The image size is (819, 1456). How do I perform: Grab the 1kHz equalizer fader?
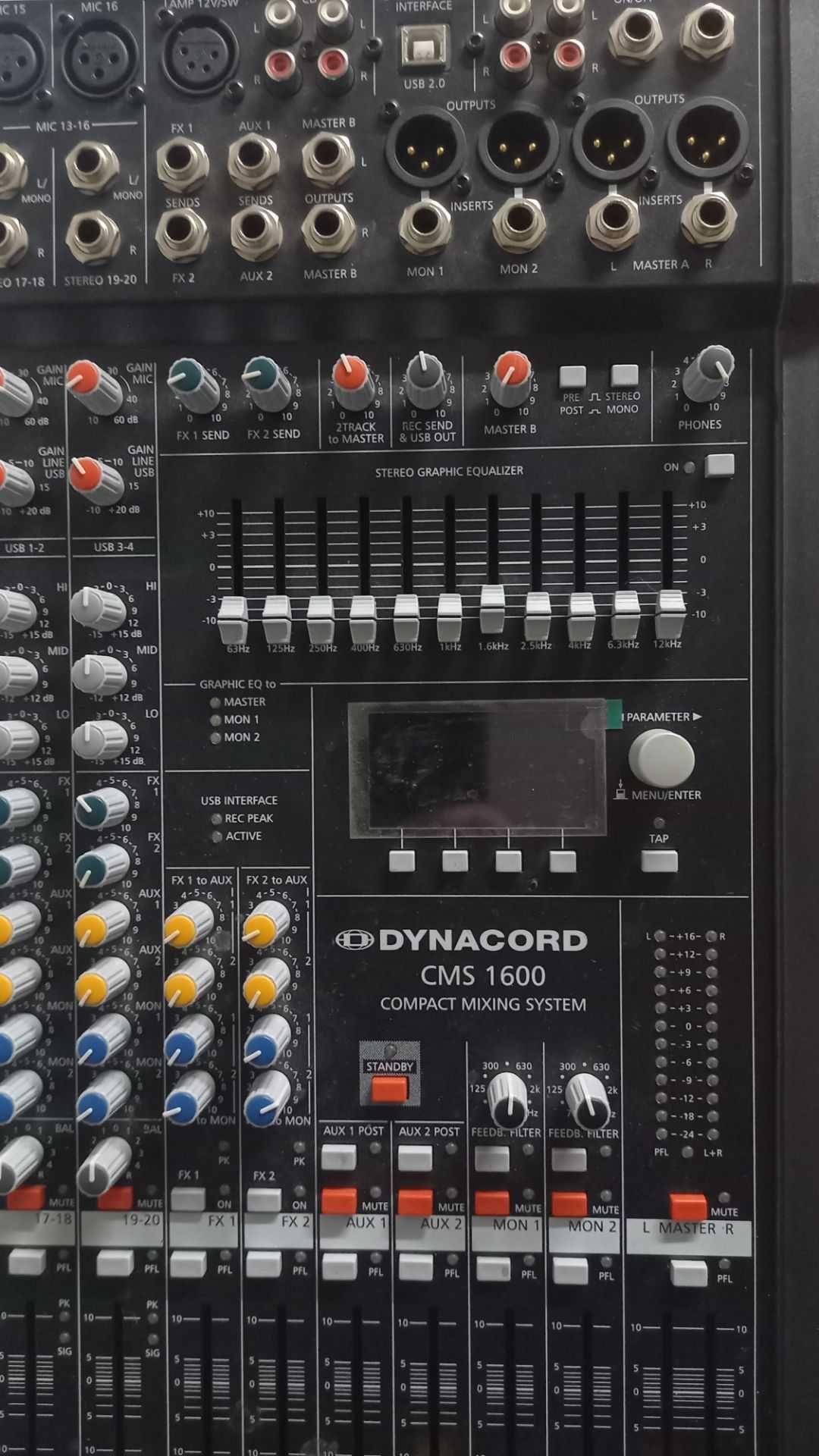[450, 617]
